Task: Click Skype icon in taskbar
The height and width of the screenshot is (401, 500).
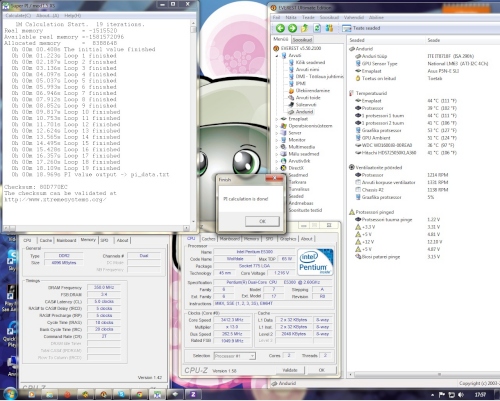Action: click(x=121, y=395)
